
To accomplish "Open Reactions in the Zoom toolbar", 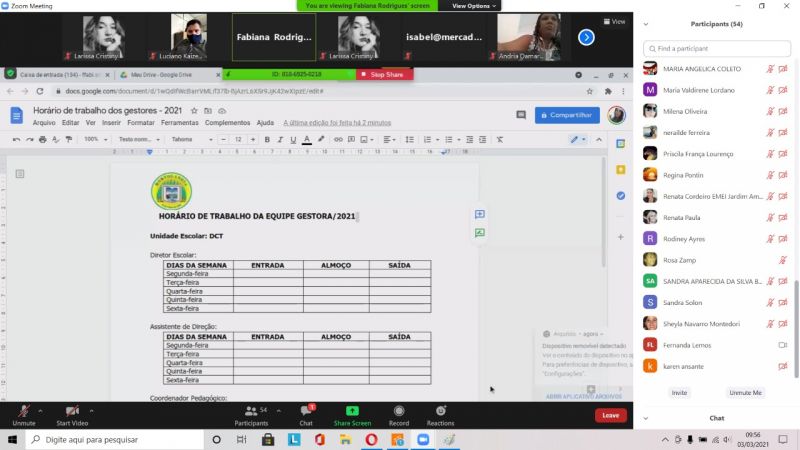I will point(440,411).
